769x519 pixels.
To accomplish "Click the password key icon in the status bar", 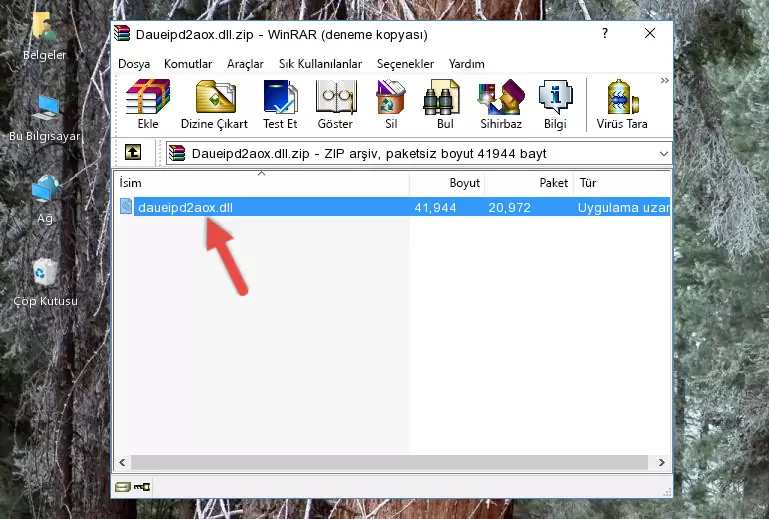I will pos(142,487).
